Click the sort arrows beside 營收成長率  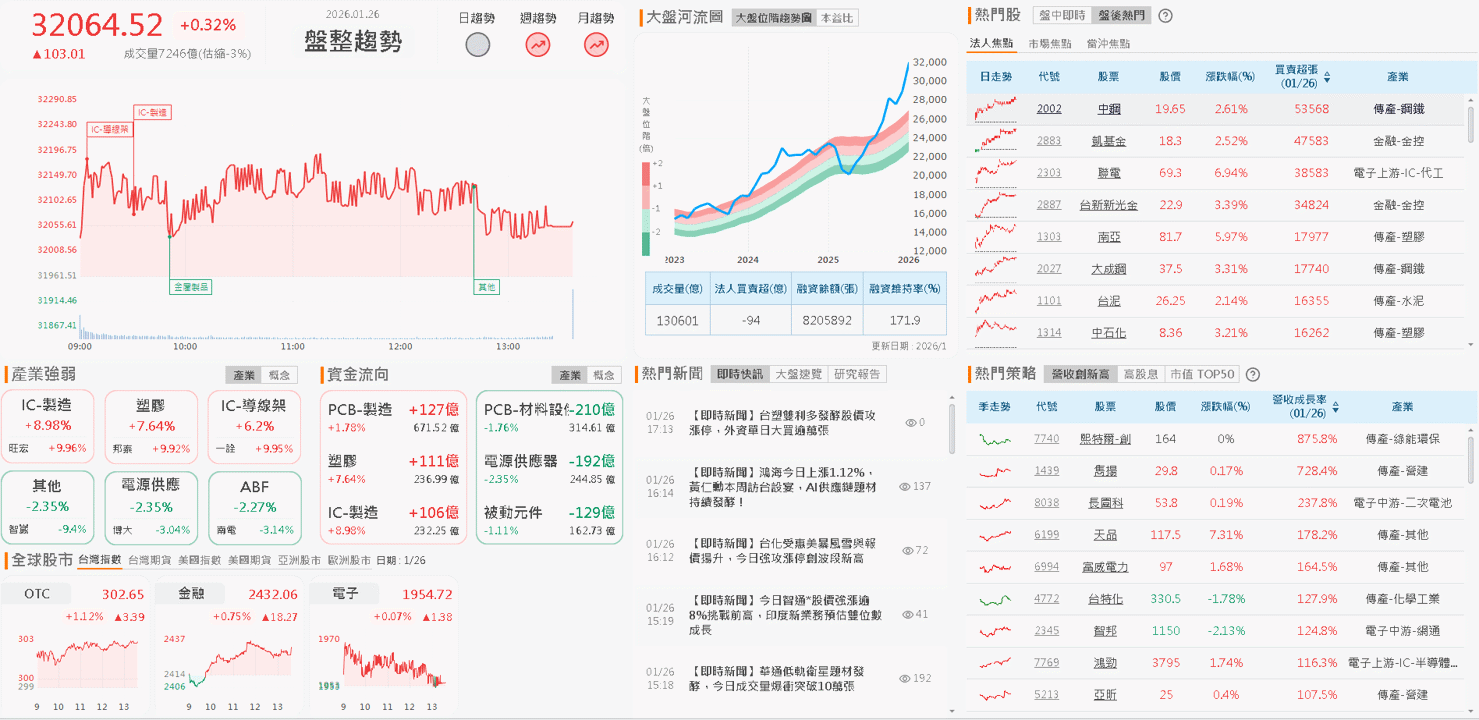point(1335,407)
